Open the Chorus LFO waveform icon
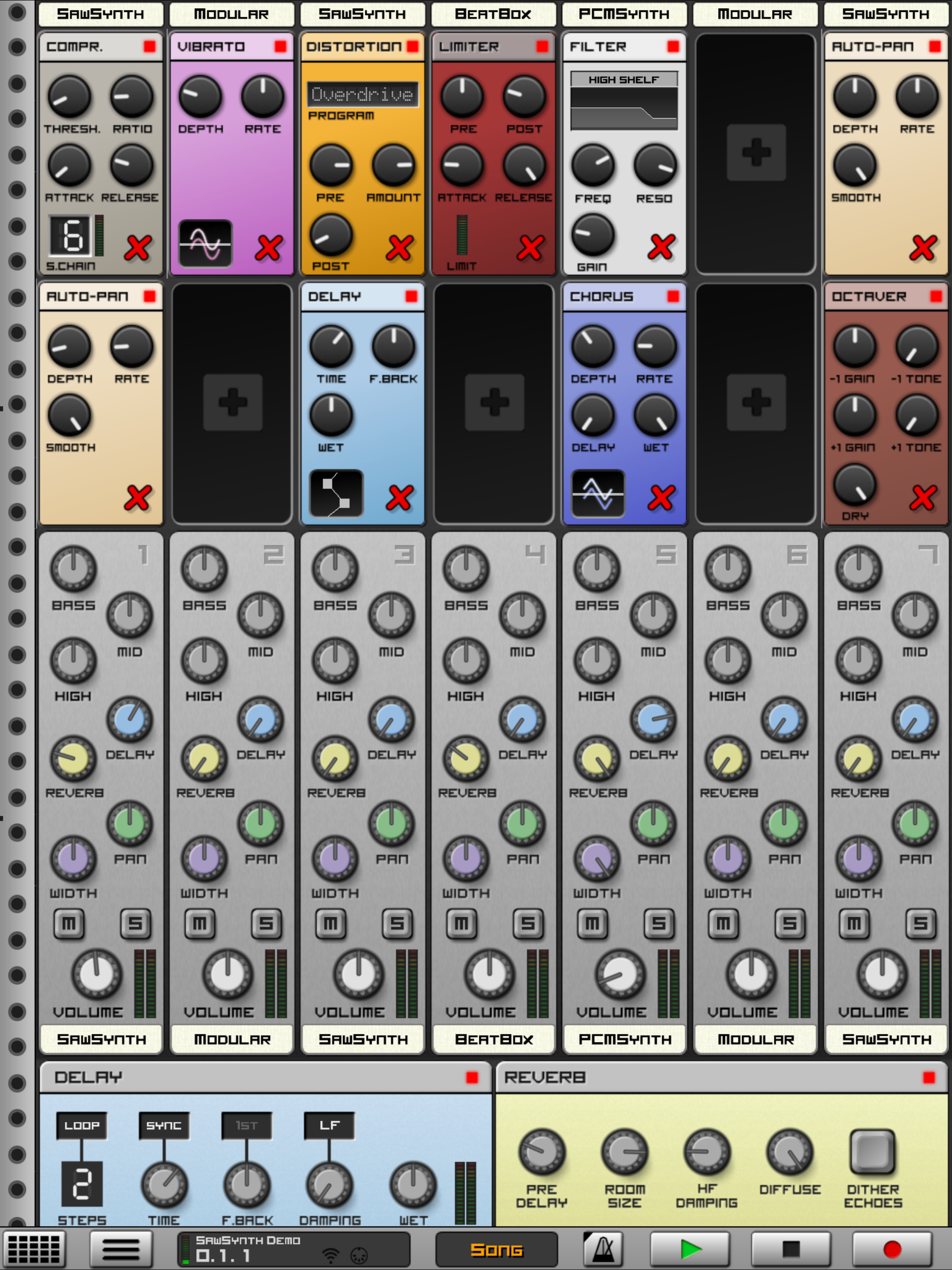952x1270 pixels. pos(597,493)
